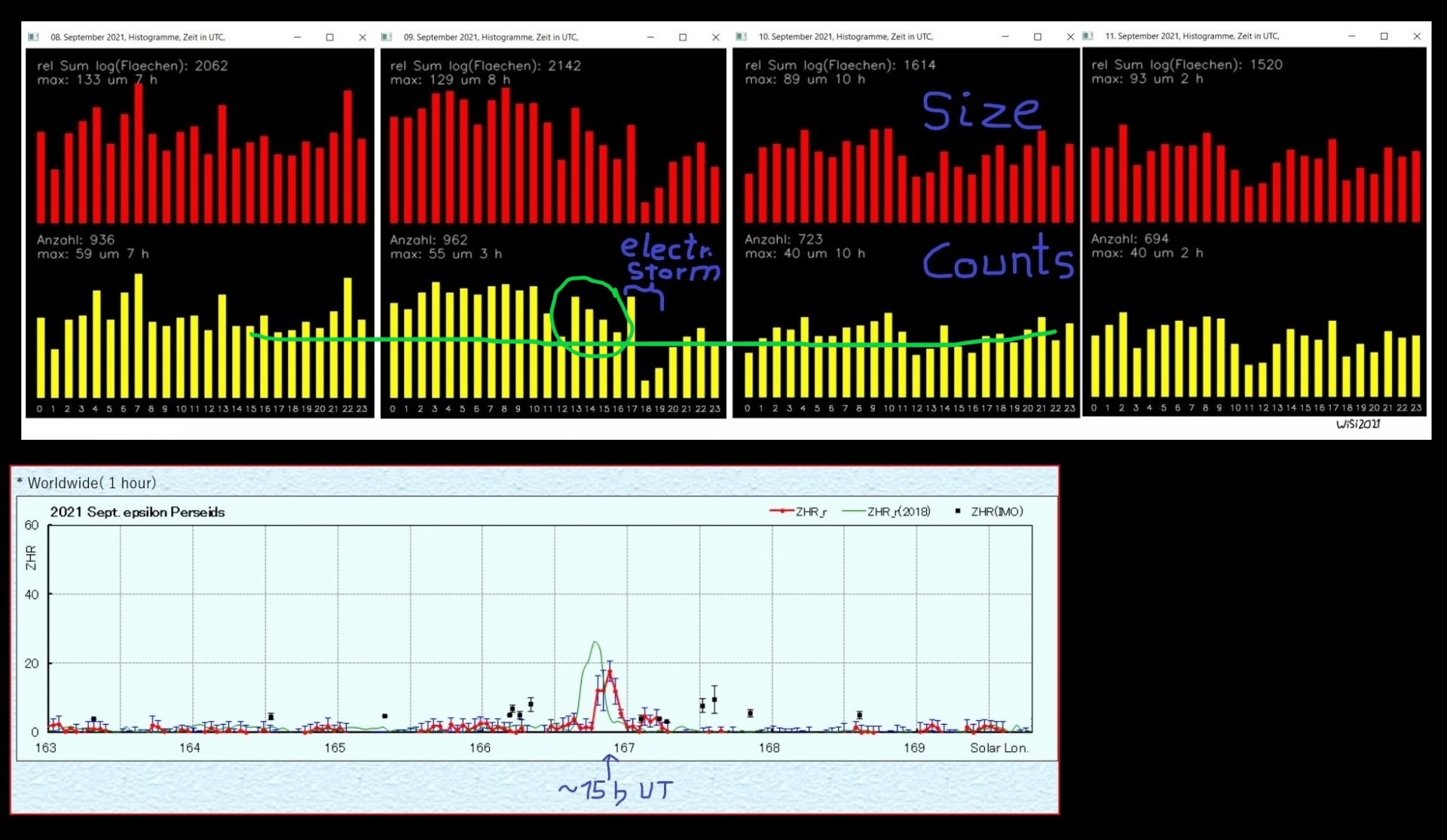Close the 09. September 2021 histogram window
1447x840 pixels.
click(715, 37)
